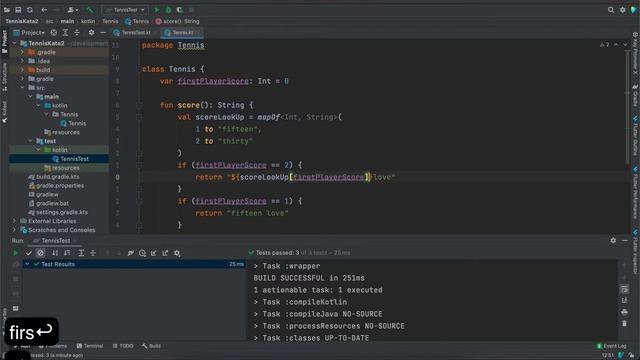
Task: Toggle show passed tests checkmark
Action: 29,253
